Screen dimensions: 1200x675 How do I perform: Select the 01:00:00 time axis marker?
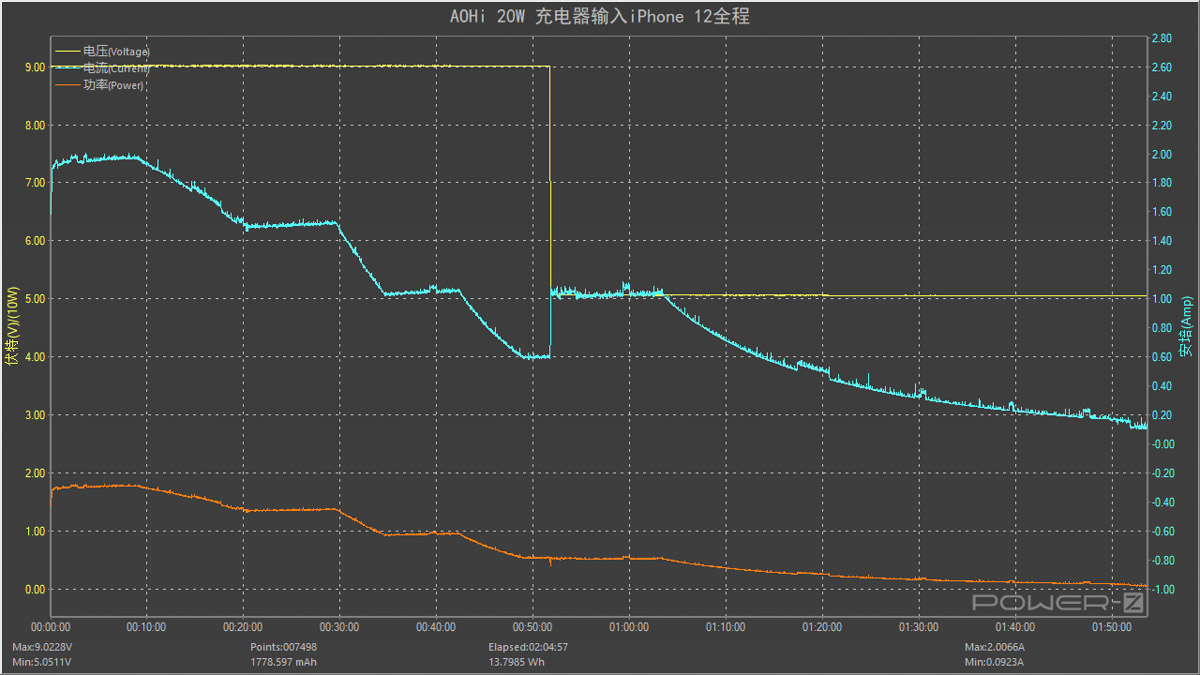pos(628,627)
